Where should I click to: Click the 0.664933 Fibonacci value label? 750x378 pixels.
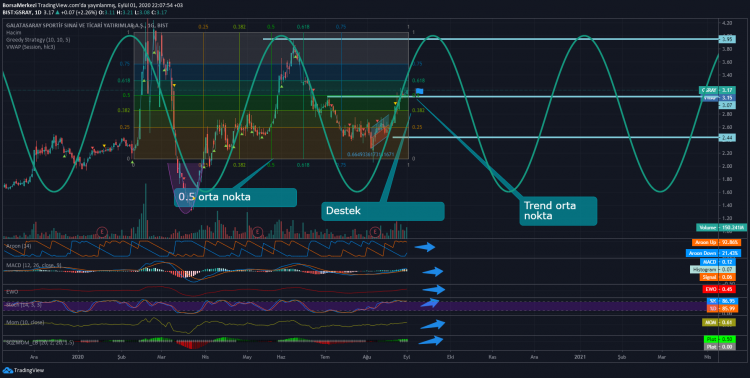pyautogui.click(x=371, y=155)
